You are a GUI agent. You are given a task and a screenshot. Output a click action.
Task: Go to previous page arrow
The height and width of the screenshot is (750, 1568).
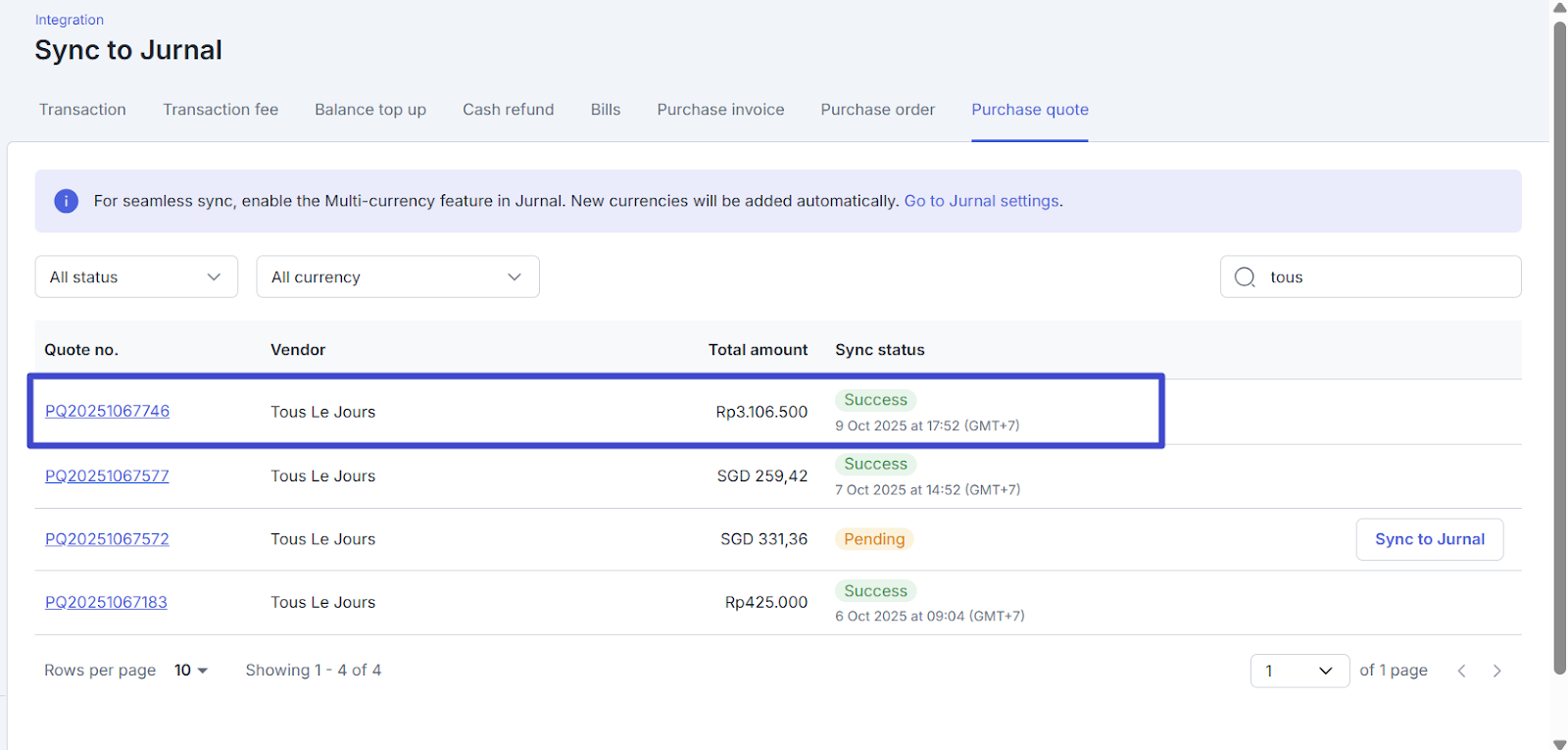tap(1461, 671)
